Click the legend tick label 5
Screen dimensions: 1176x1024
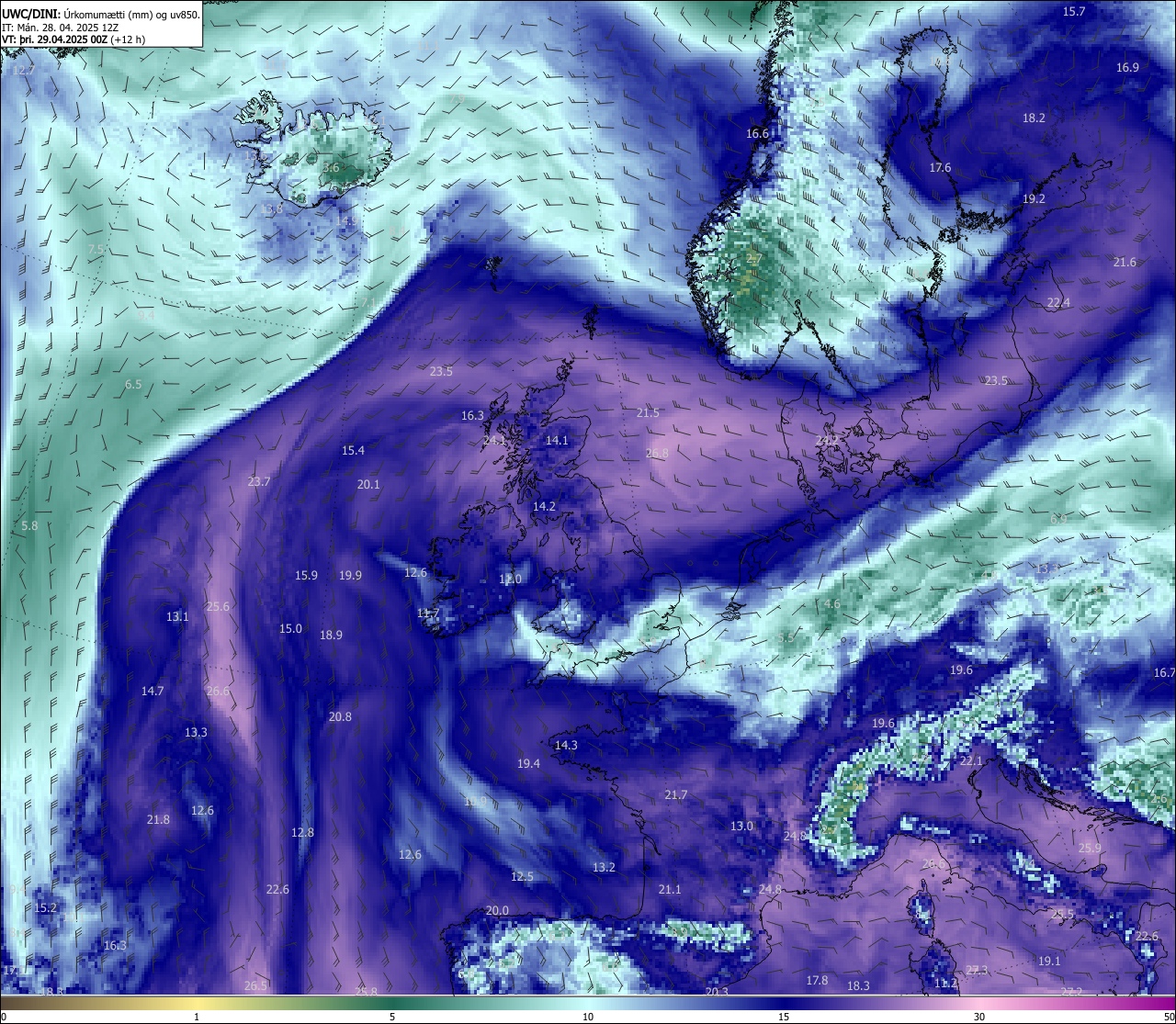pos(392,1017)
